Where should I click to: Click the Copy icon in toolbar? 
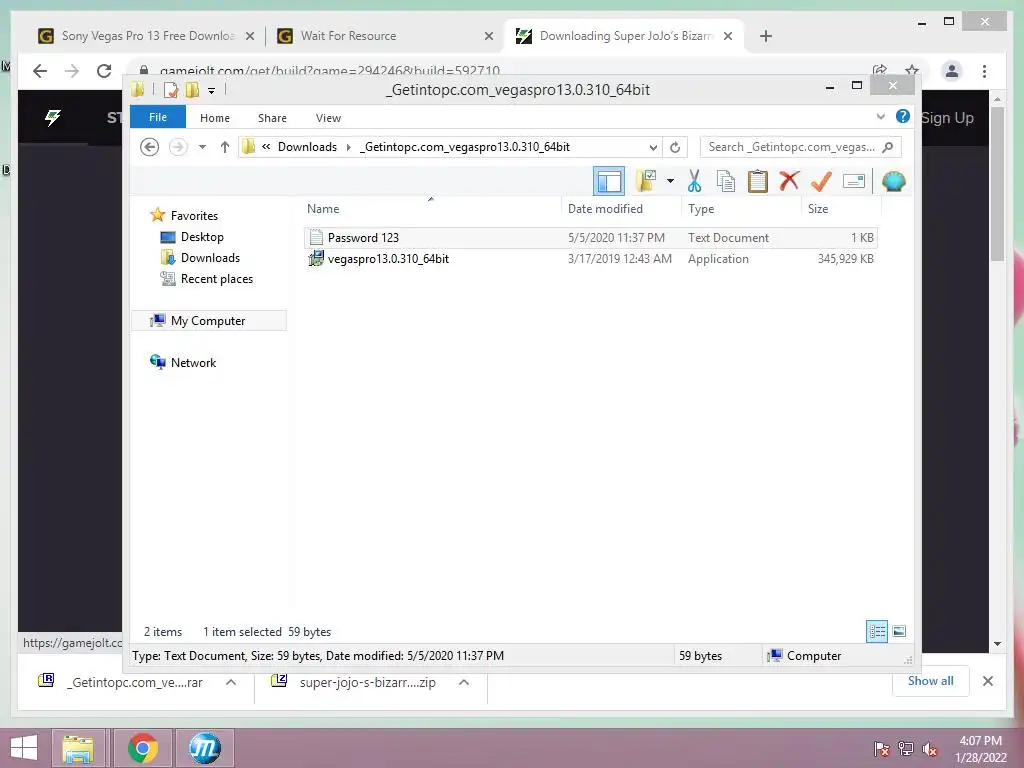click(726, 181)
